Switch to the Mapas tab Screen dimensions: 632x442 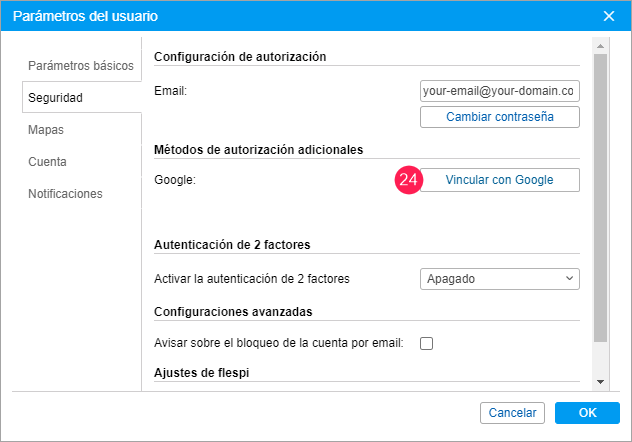47,130
